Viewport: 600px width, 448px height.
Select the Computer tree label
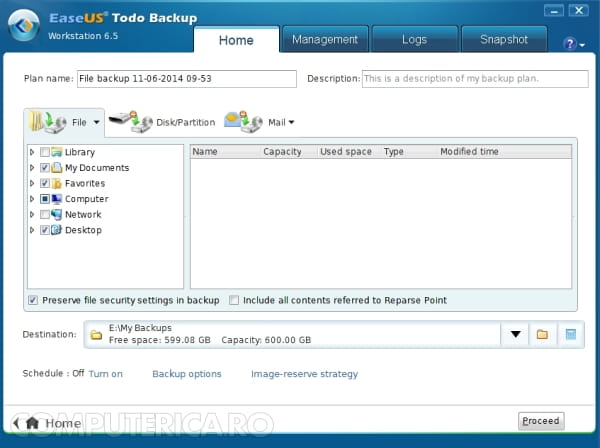87,199
